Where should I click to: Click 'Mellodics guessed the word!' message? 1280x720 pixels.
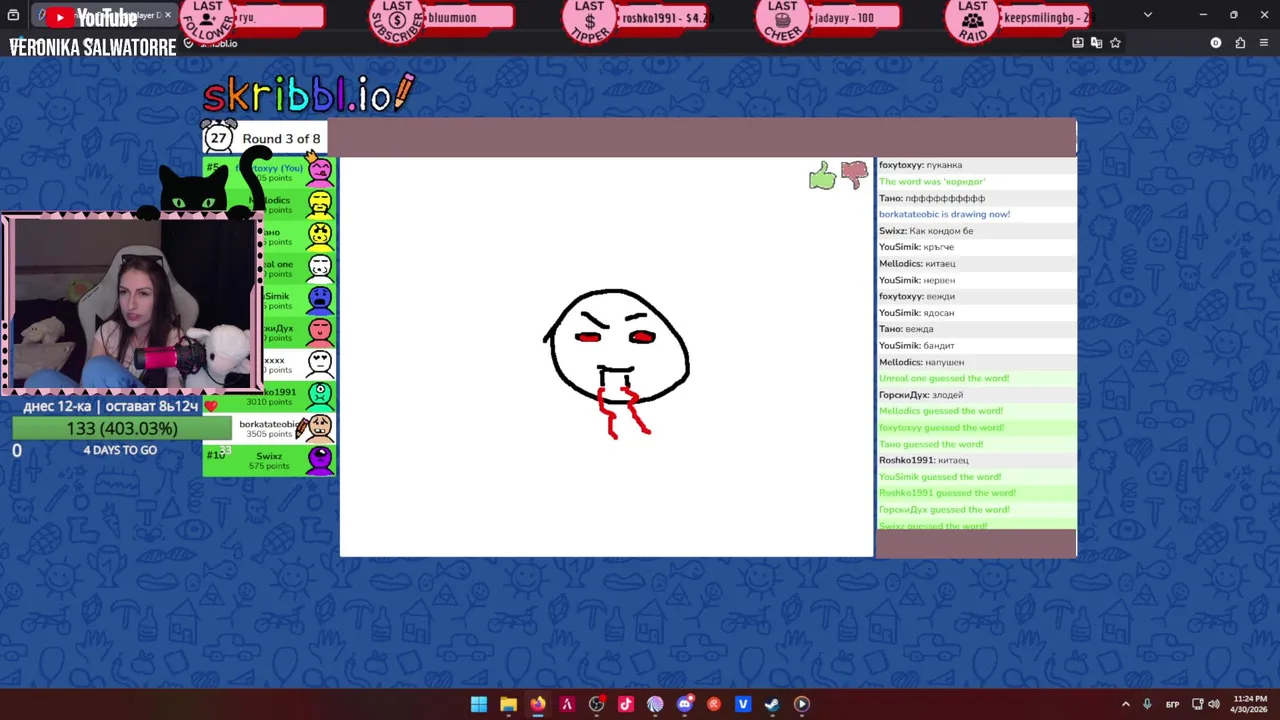(x=941, y=411)
